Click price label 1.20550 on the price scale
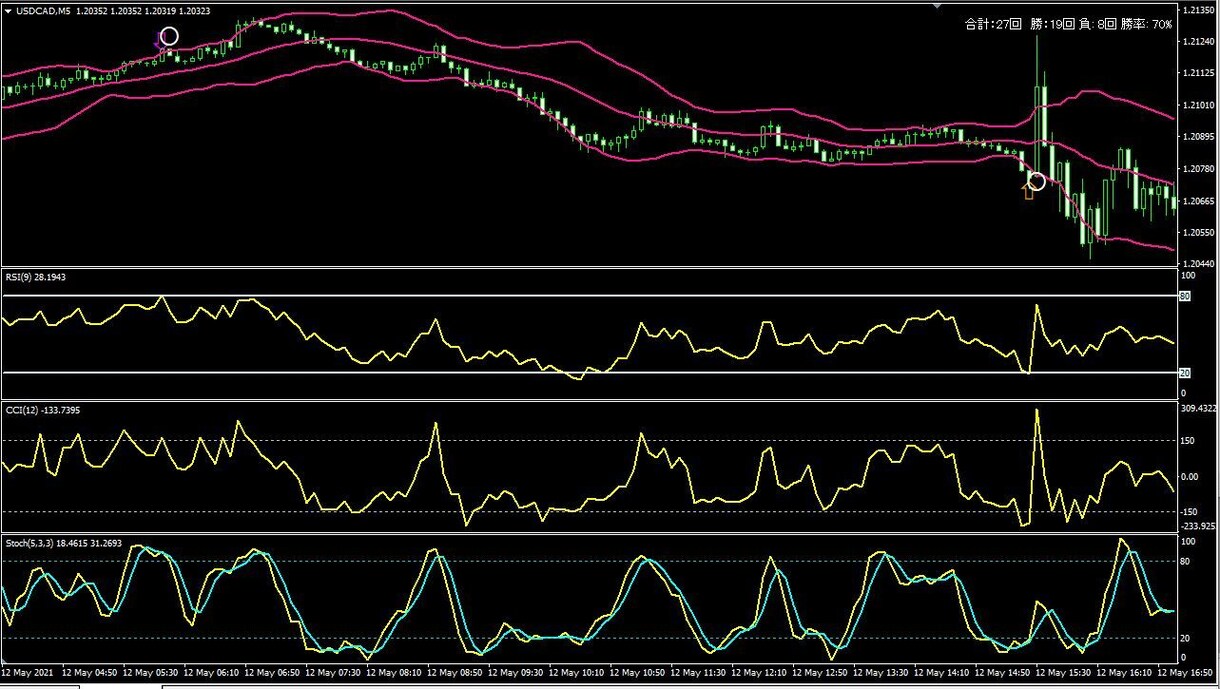The image size is (1220, 689). pyautogui.click(x=1197, y=233)
